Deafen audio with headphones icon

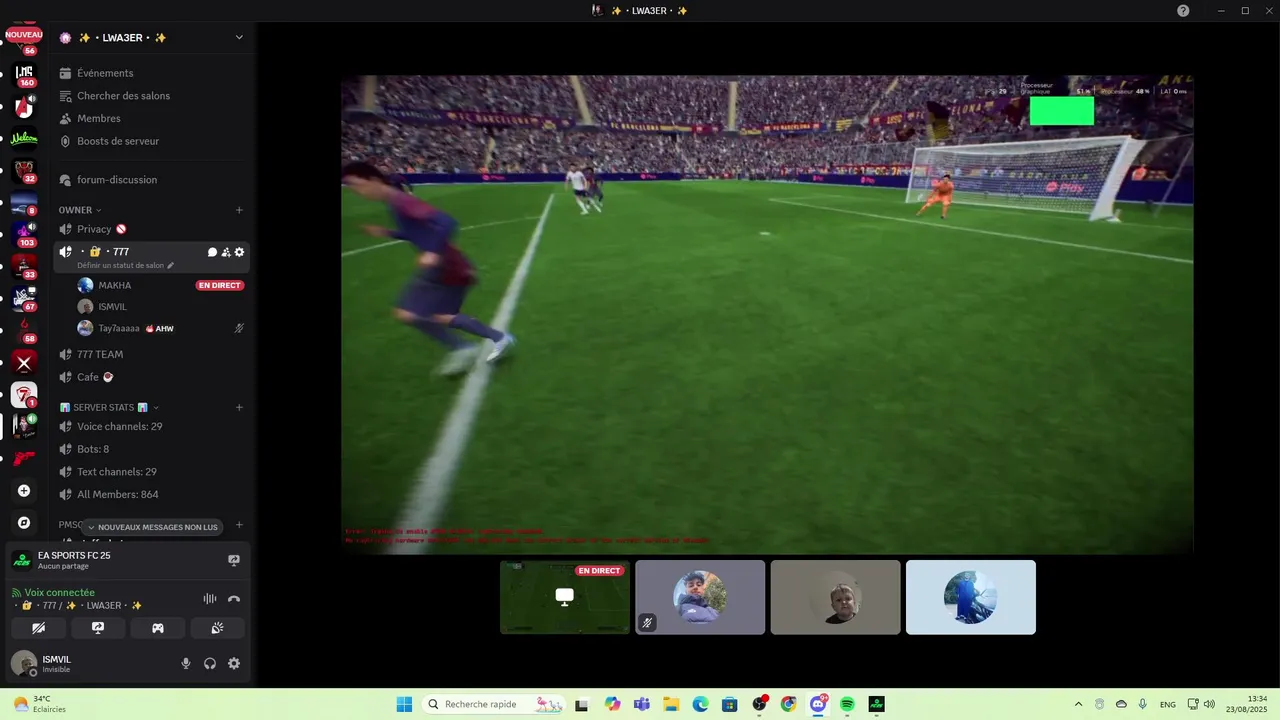[210, 663]
